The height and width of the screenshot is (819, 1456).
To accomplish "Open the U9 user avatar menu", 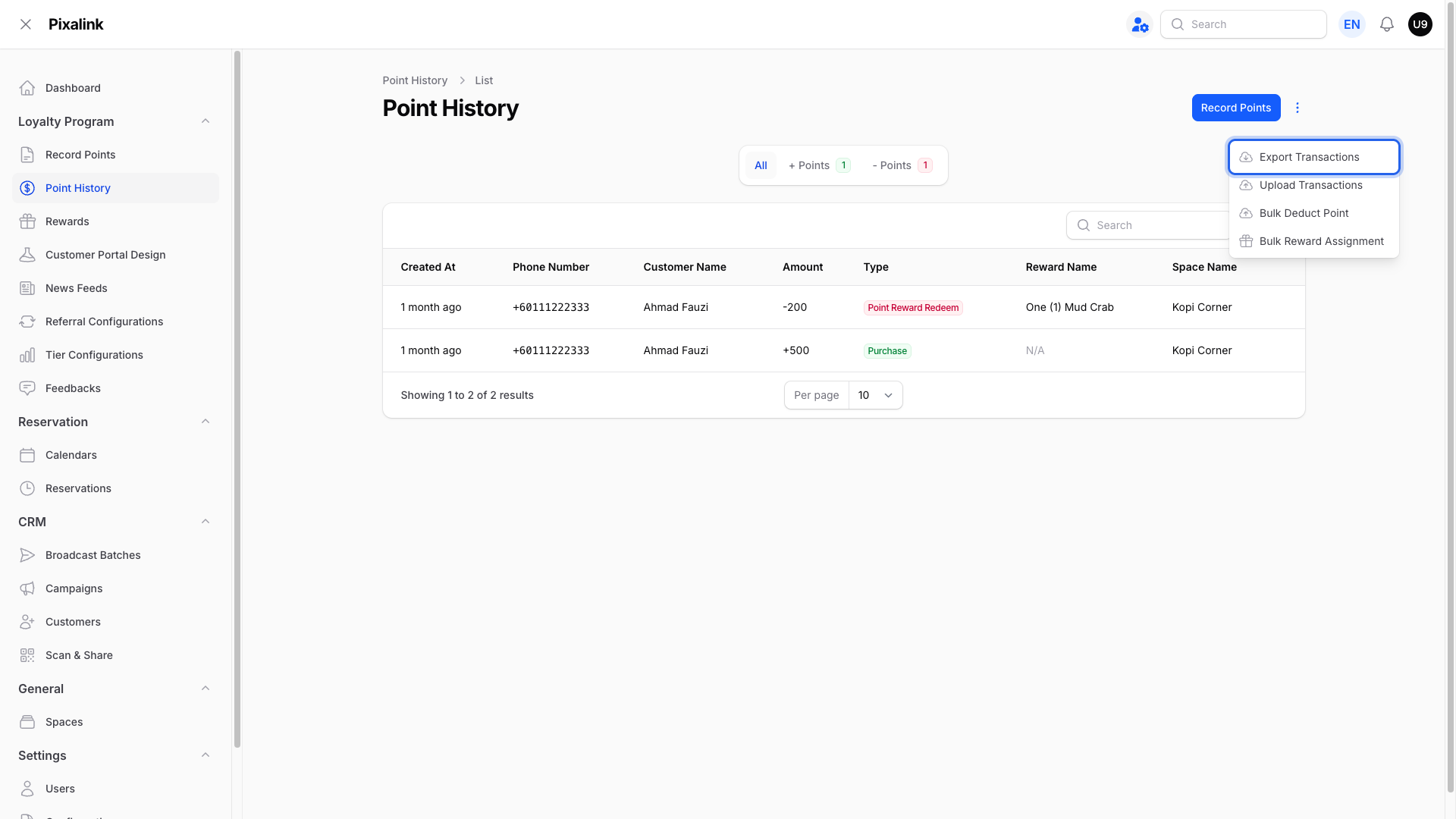I will pos(1420,24).
